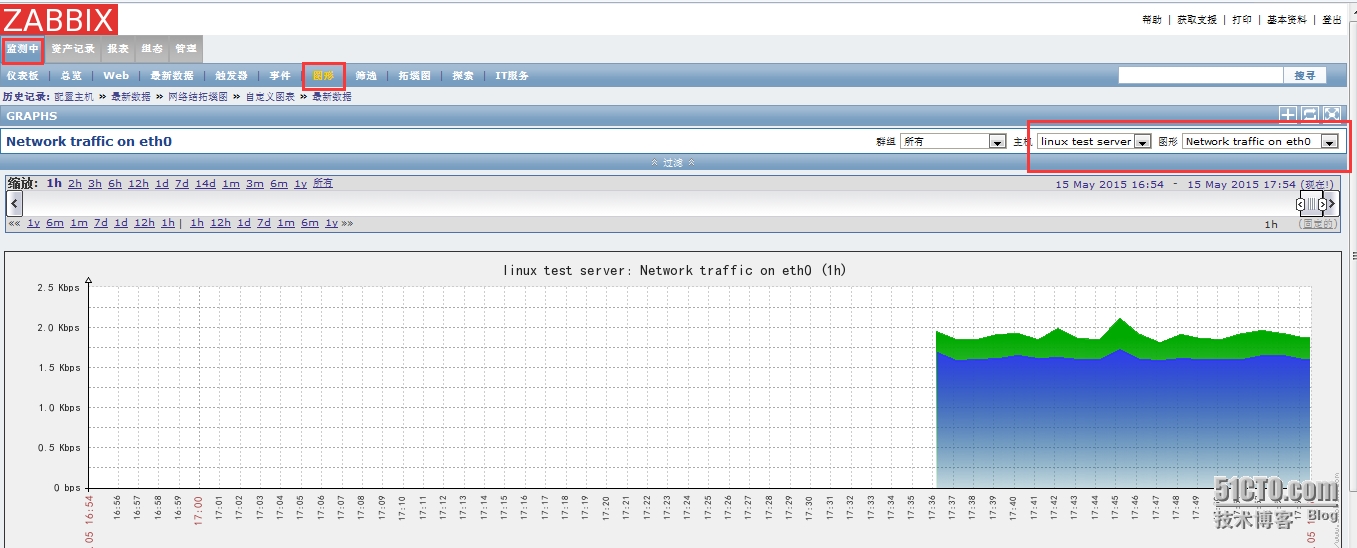Screen dimensions: 1357x548
Task: Click left arrow of time scrollbar
Action: click(14, 204)
